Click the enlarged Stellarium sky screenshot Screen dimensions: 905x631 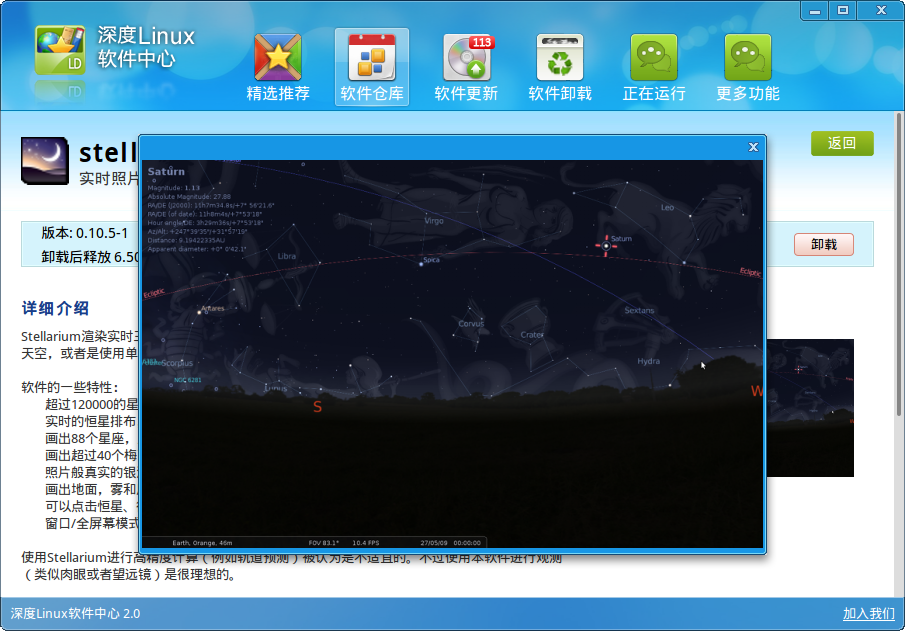click(452, 354)
